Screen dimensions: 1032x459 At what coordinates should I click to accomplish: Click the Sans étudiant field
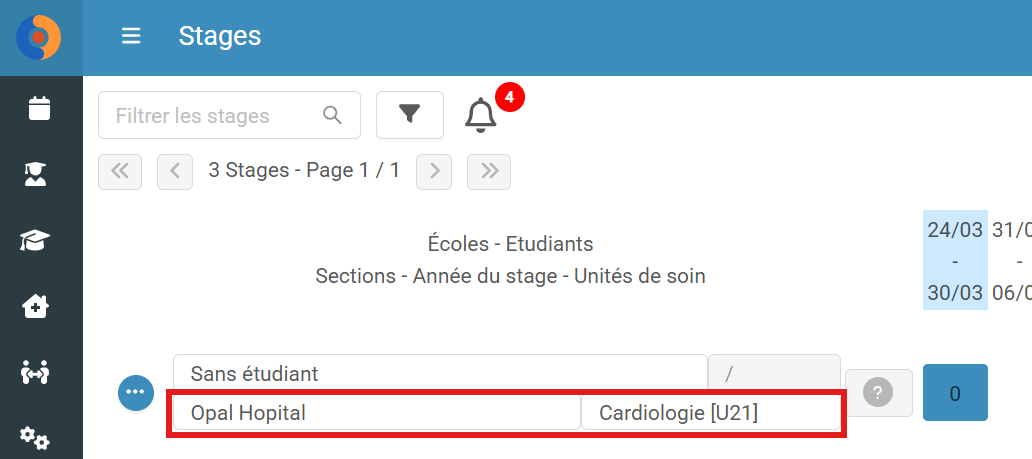[440, 373]
